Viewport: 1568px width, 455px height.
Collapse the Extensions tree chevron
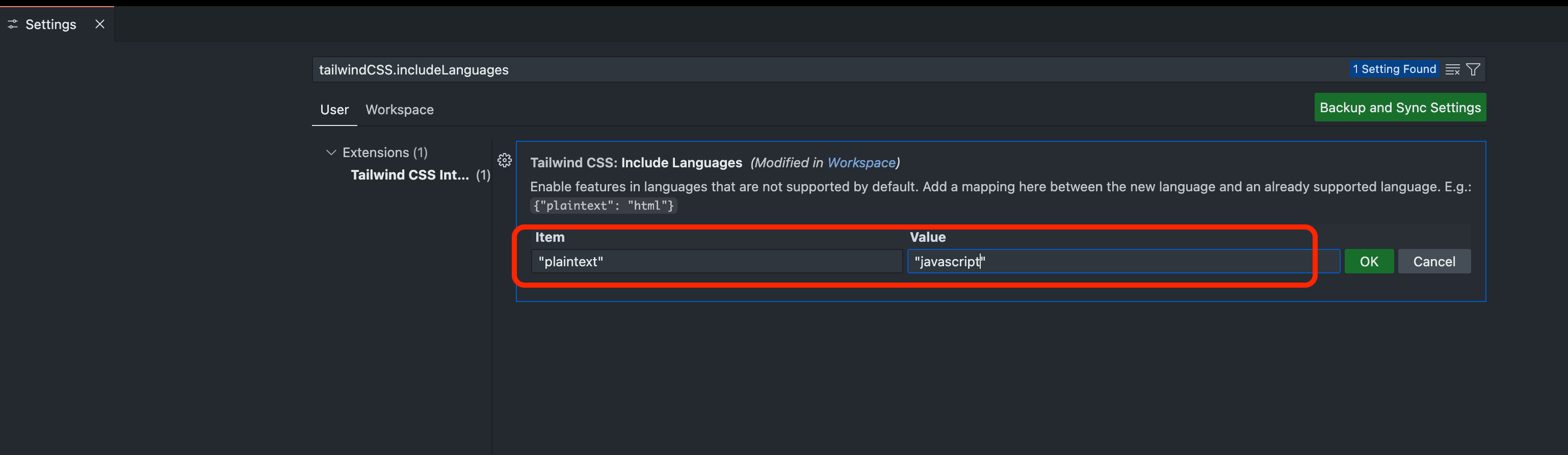pos(331,153)
